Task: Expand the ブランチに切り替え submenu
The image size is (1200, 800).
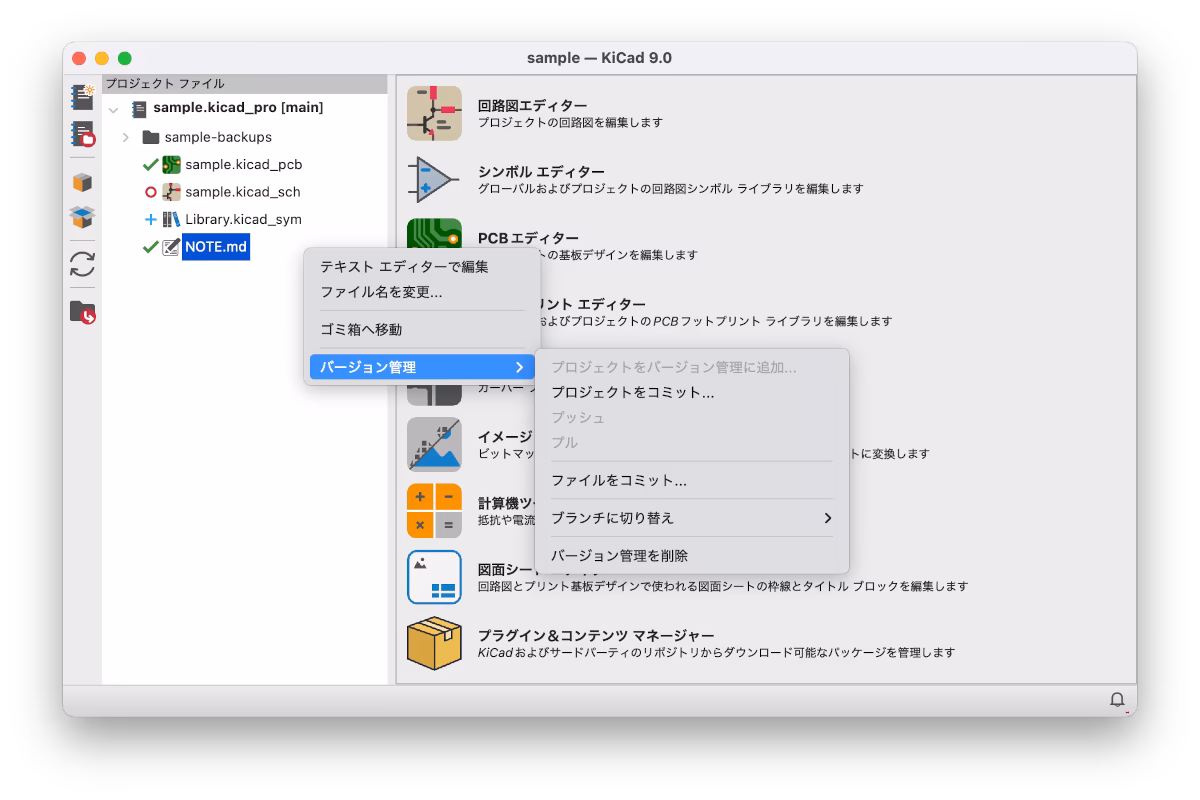Action: tap(691, 518)
